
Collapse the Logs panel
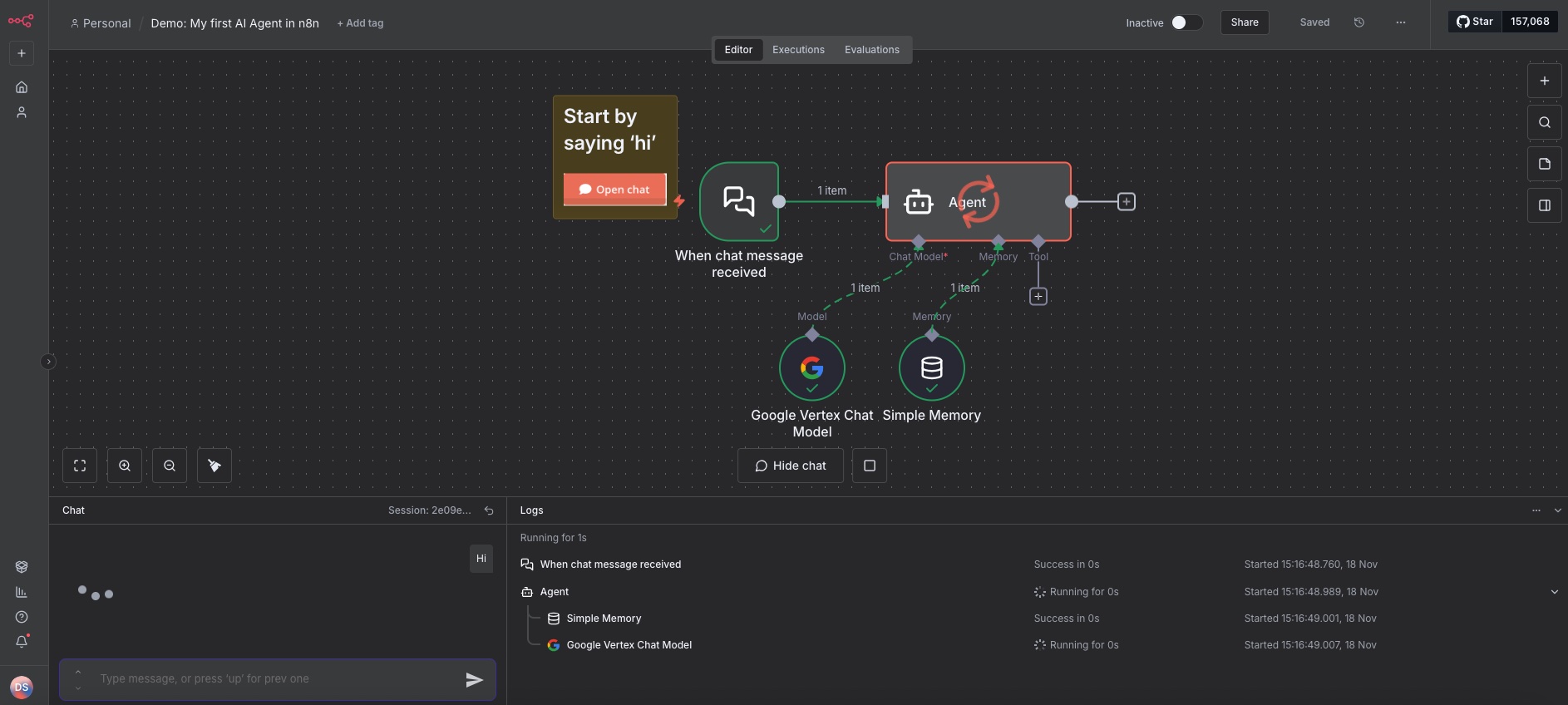[x=1557, y=510]
